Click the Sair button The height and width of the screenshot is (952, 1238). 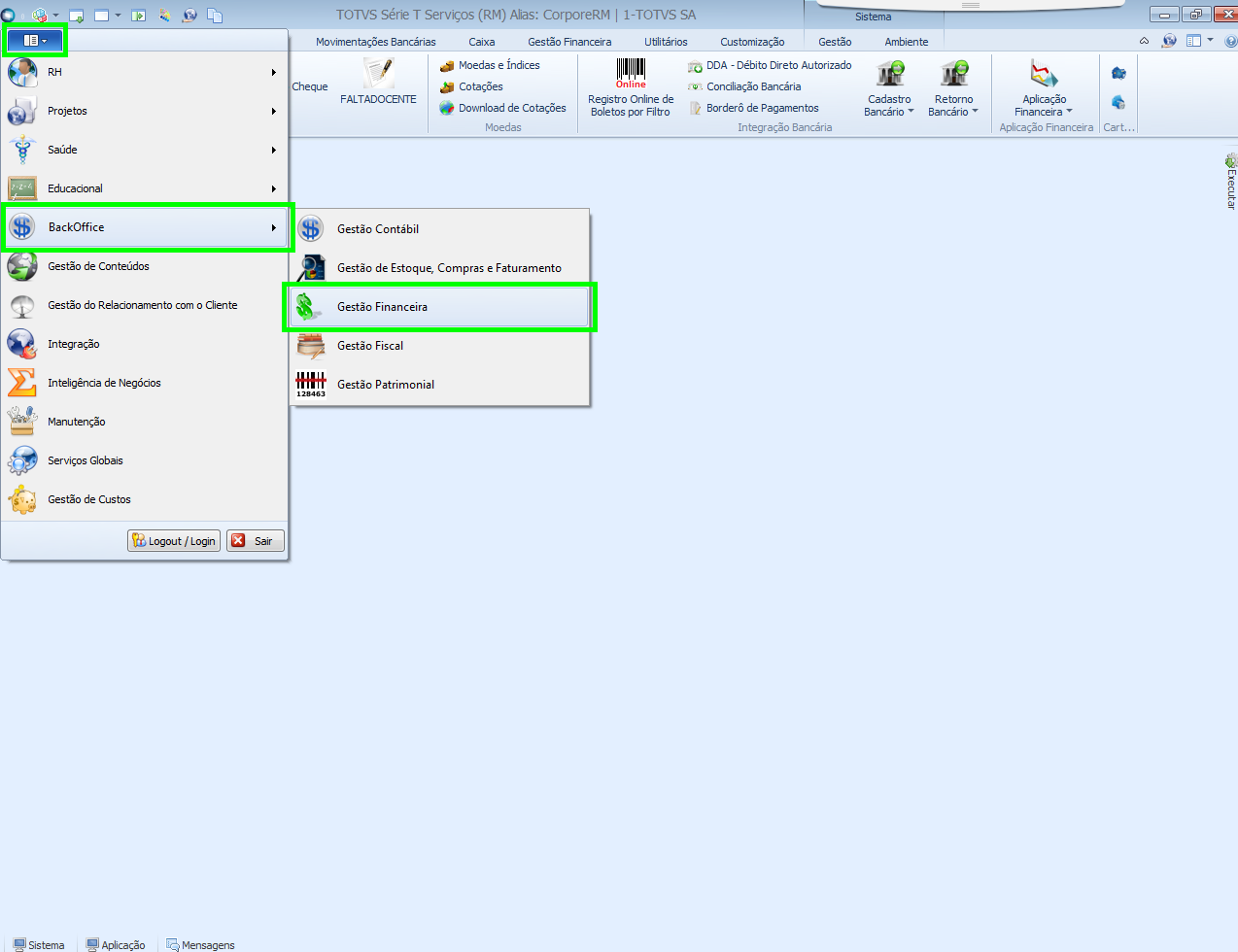pyautogui.click(x=255, y=541)
